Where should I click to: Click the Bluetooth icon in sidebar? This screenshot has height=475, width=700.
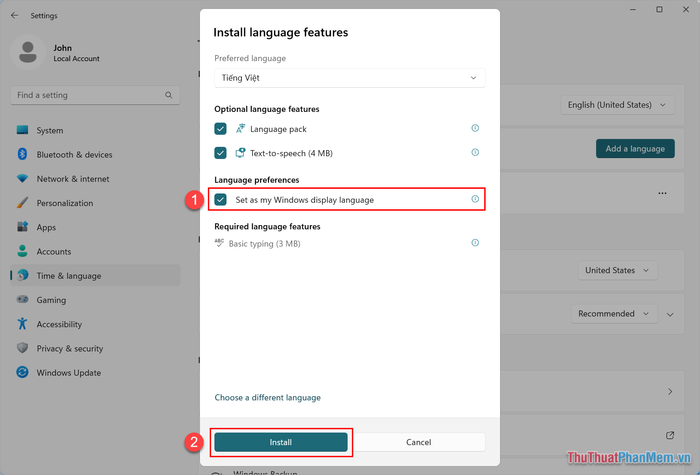tap(22, 154)
